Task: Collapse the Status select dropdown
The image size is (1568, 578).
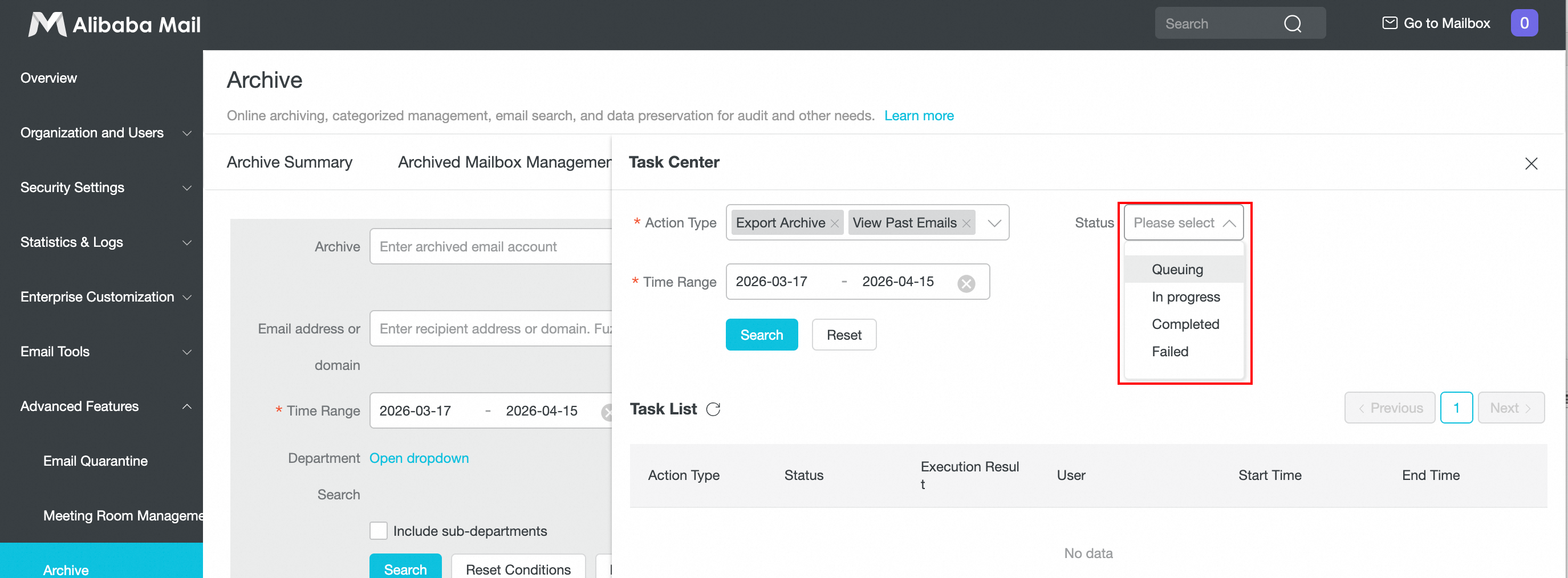Action: [x=1228, y=223]
